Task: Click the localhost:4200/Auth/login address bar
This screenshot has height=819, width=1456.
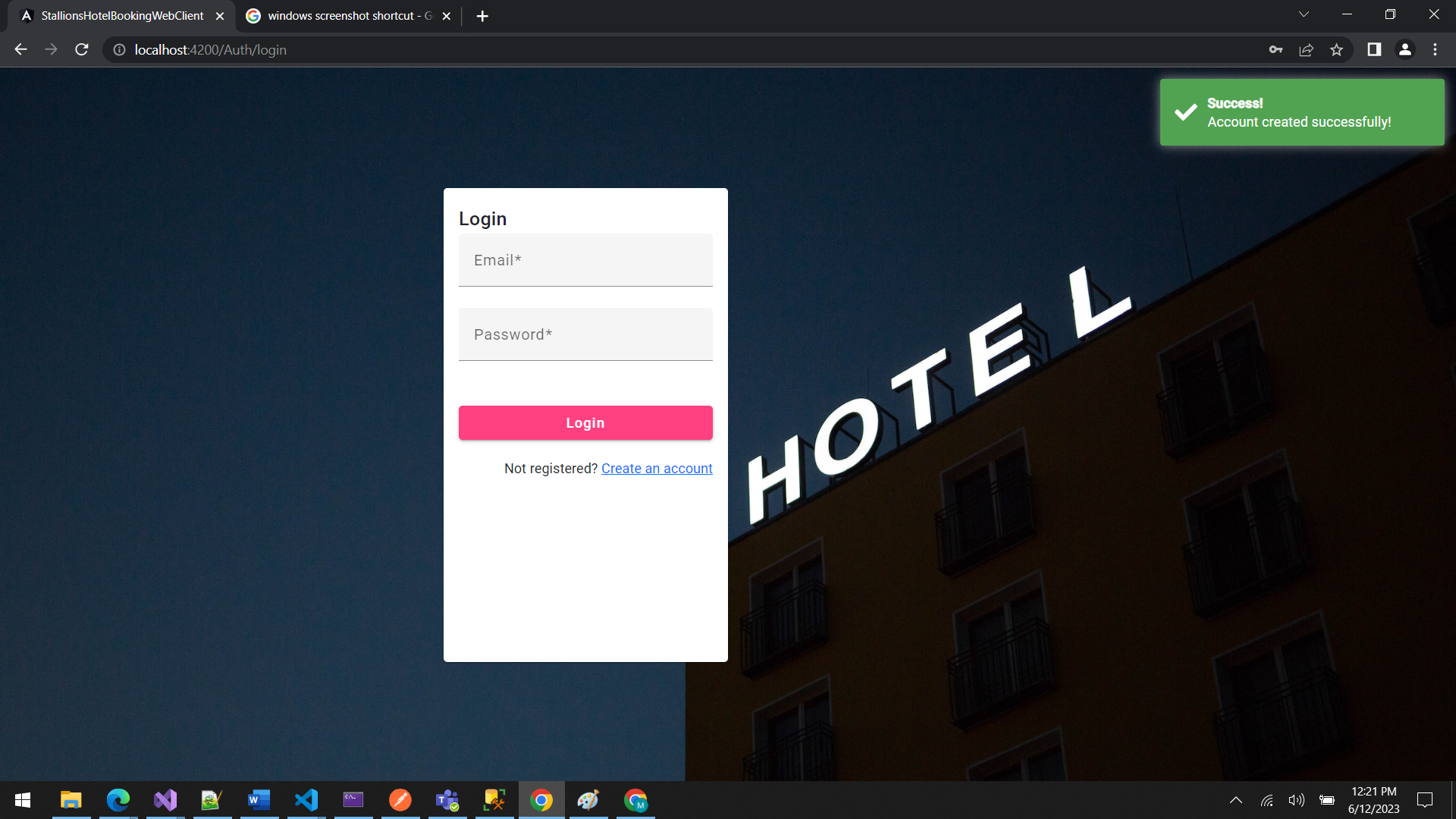Action: [682, 50]
